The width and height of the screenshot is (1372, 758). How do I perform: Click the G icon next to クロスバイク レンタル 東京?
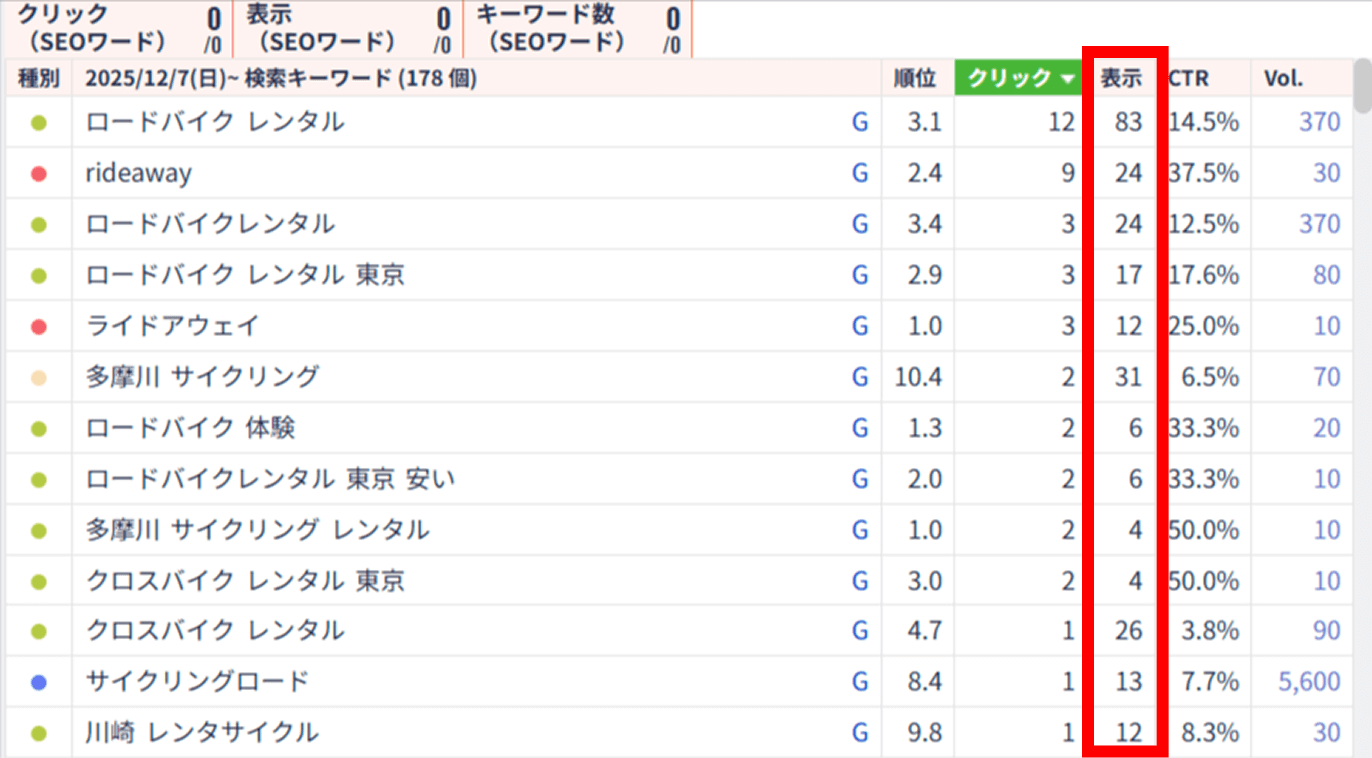[859, 580]
